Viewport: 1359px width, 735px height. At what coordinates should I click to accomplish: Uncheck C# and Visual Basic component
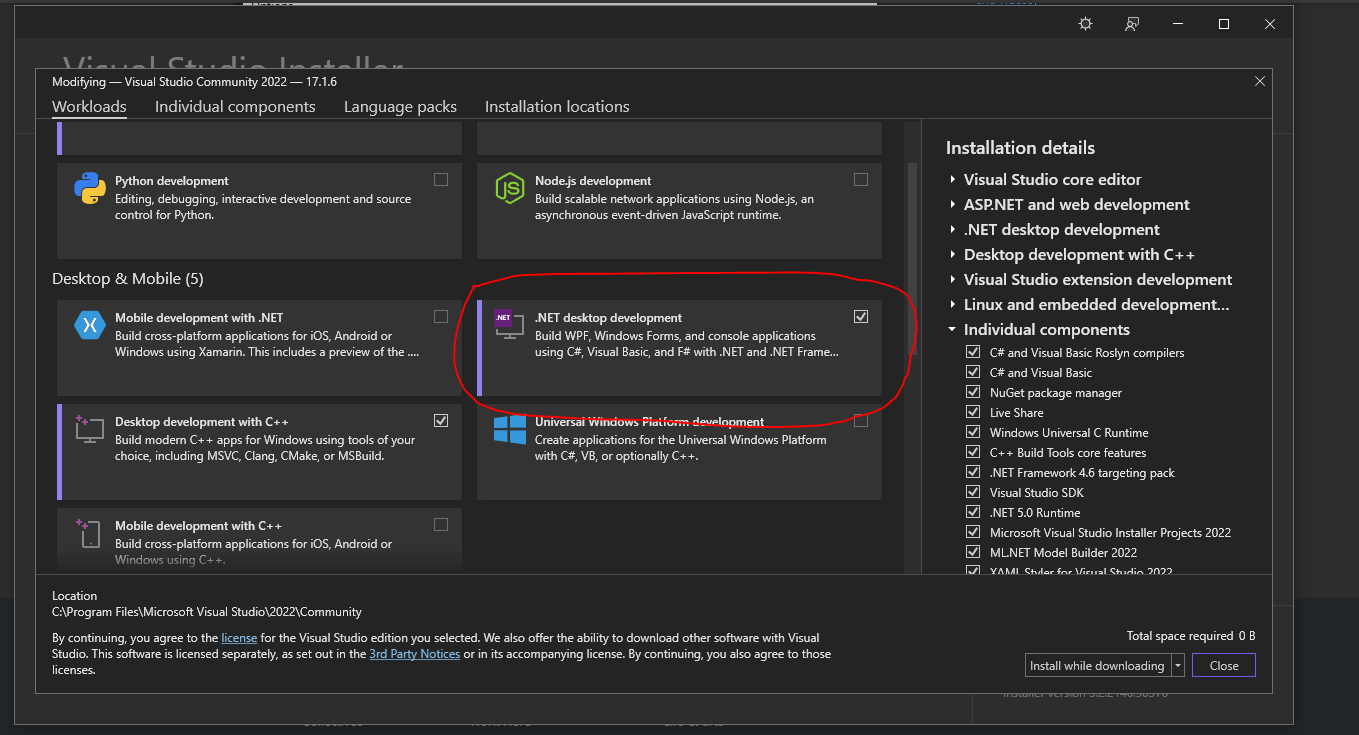[x=973, y=372]
